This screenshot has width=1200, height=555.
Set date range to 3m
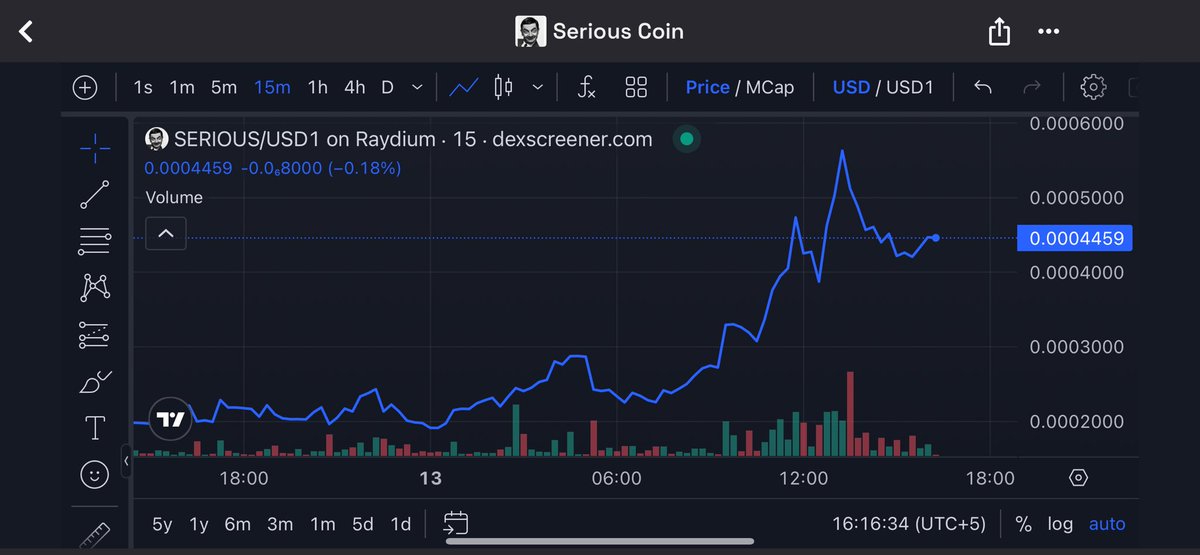pos(280,524)
